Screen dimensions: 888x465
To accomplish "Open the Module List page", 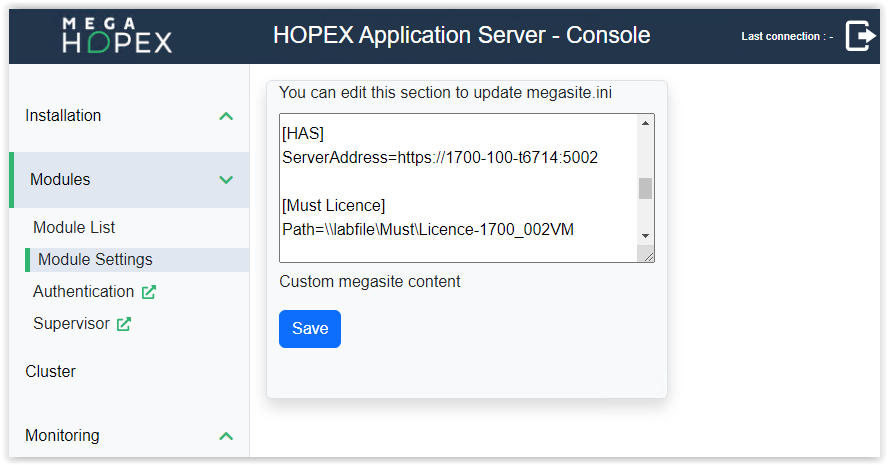I will point(74,228).
